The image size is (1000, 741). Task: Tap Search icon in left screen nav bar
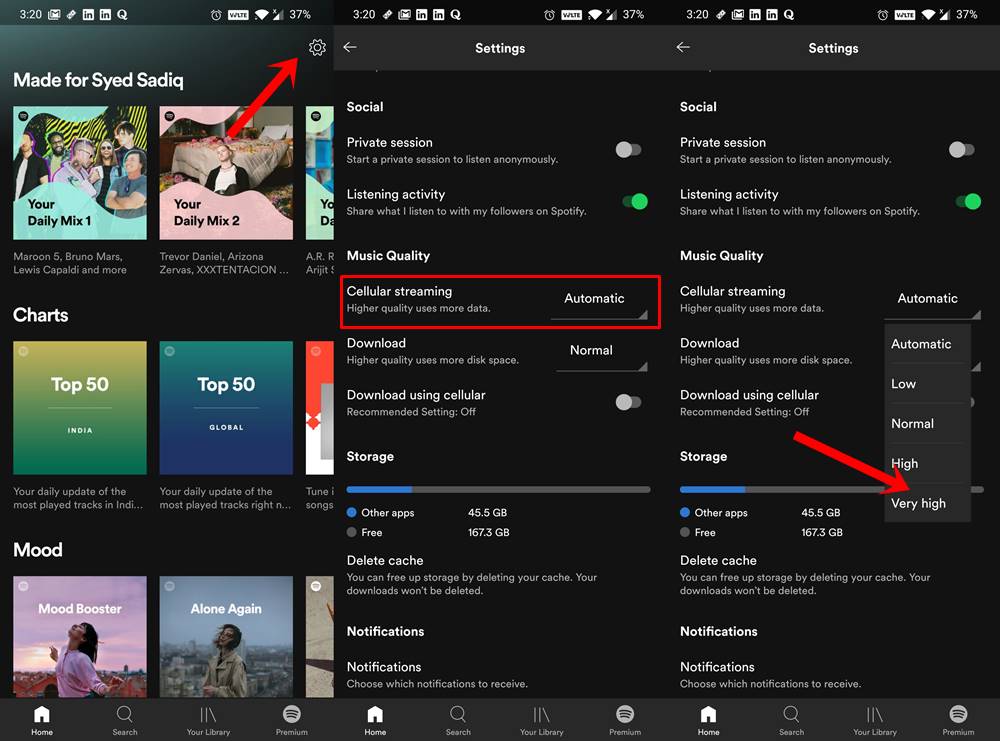125,721
